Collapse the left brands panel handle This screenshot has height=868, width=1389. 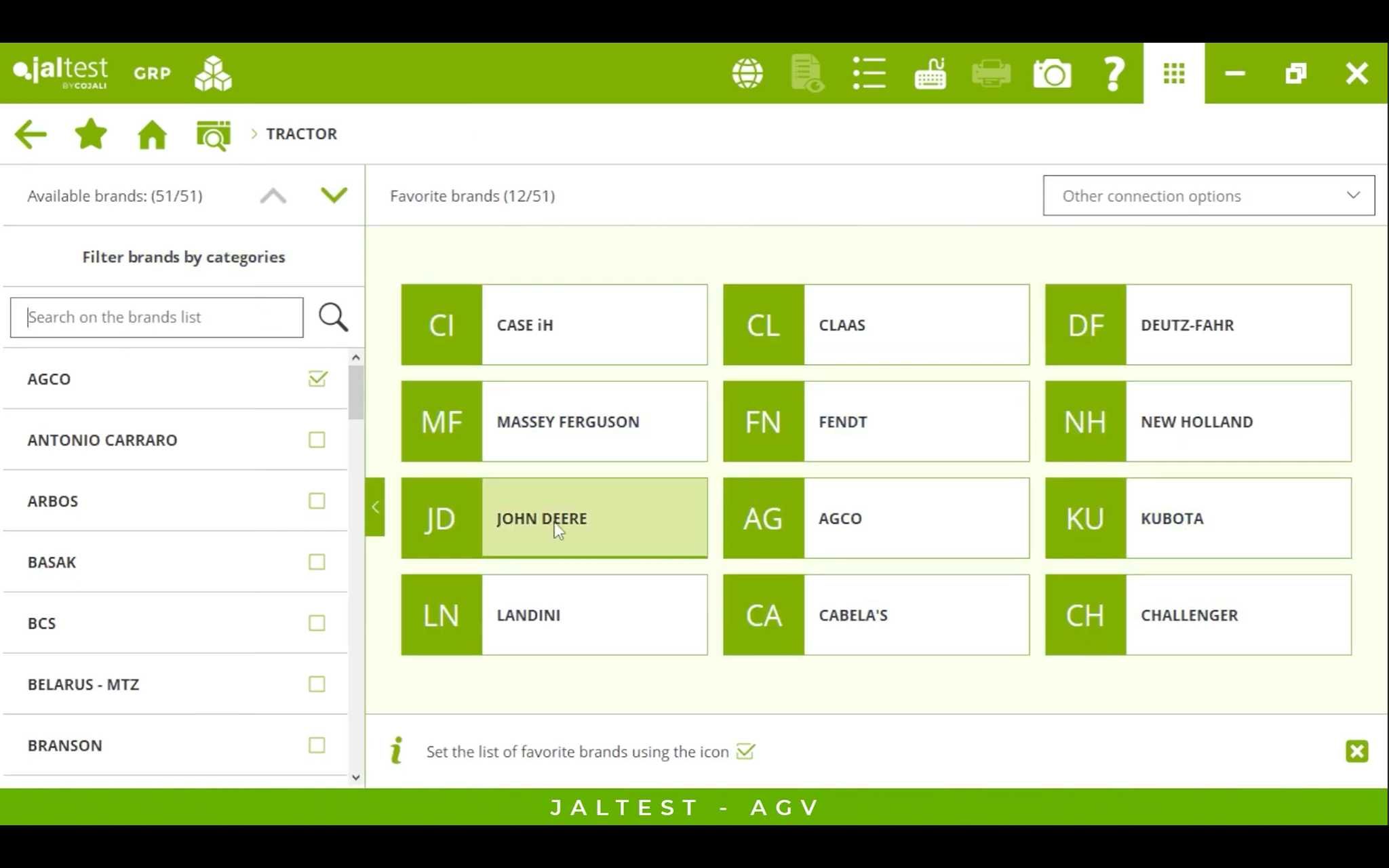pyautogui.click(x=375, y=507)
